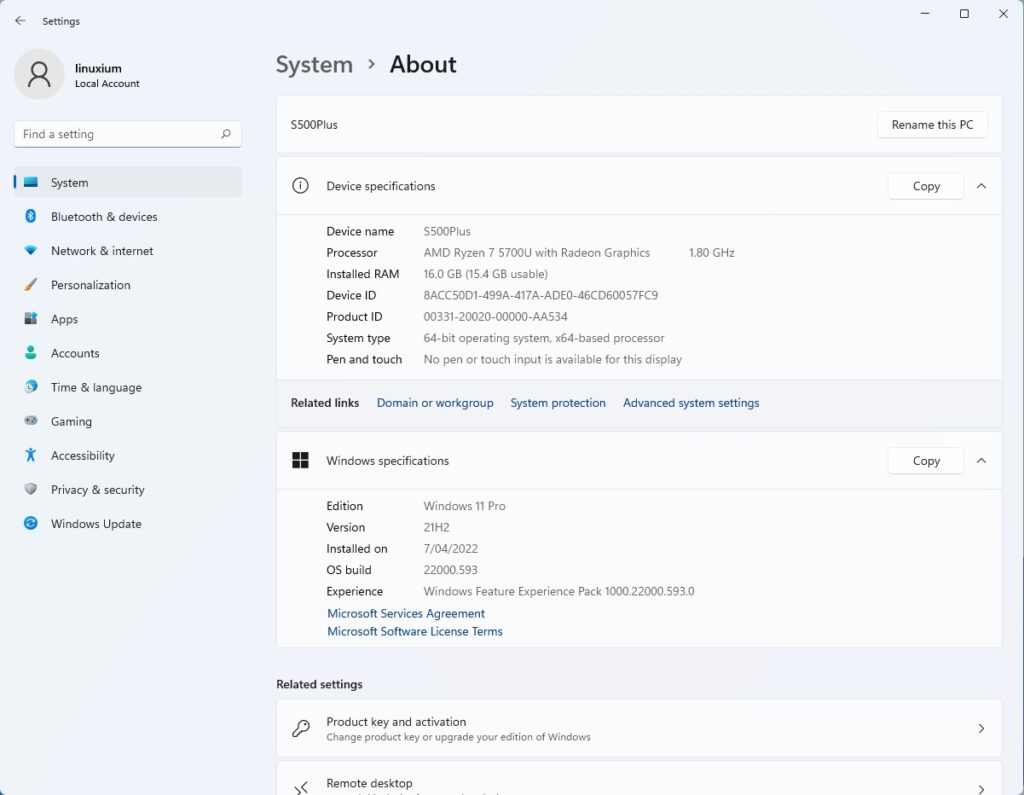
Task: Click the back arrow in Settings header
Action: click(20, 21)
